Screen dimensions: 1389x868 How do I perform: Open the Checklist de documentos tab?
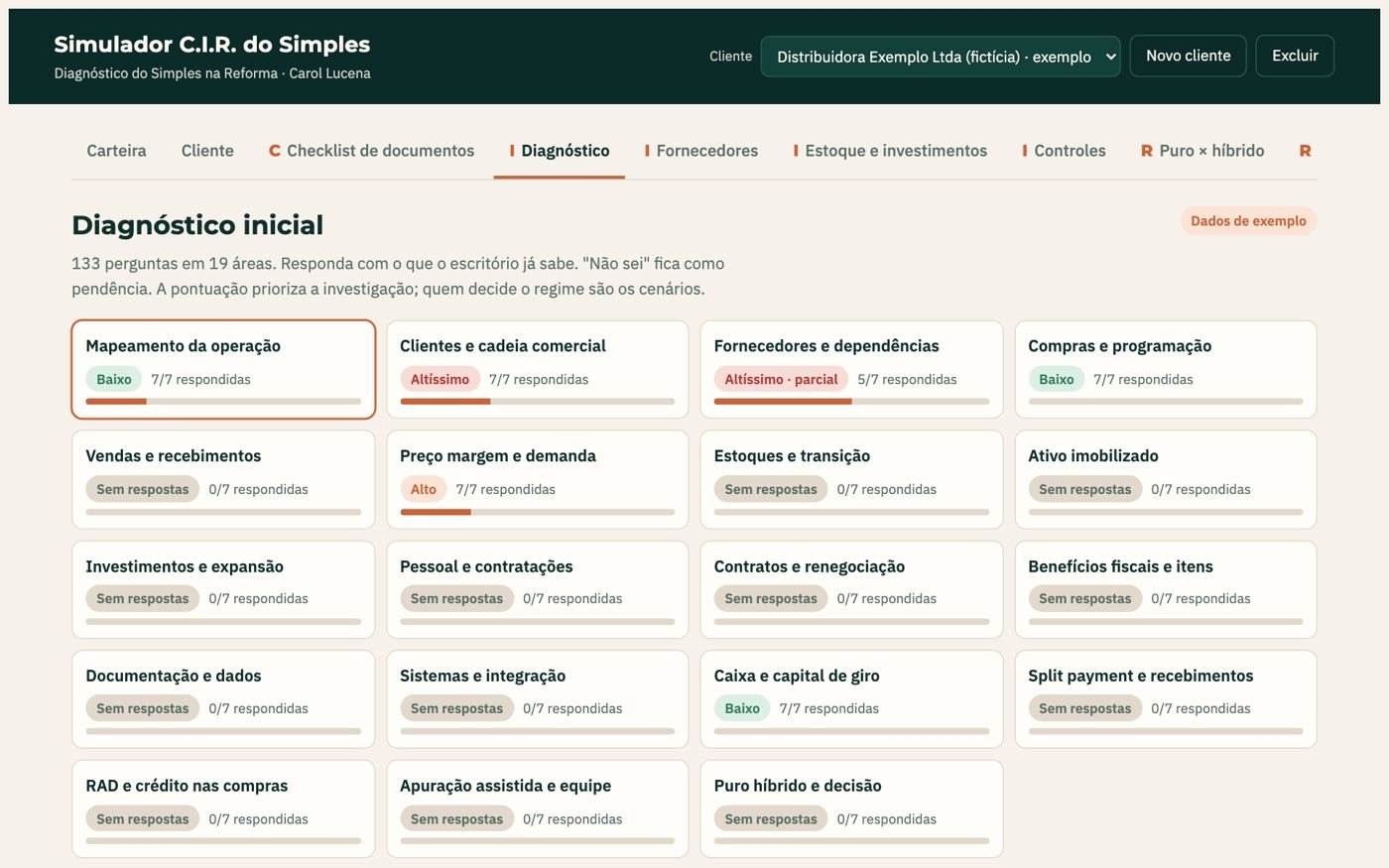371,151
